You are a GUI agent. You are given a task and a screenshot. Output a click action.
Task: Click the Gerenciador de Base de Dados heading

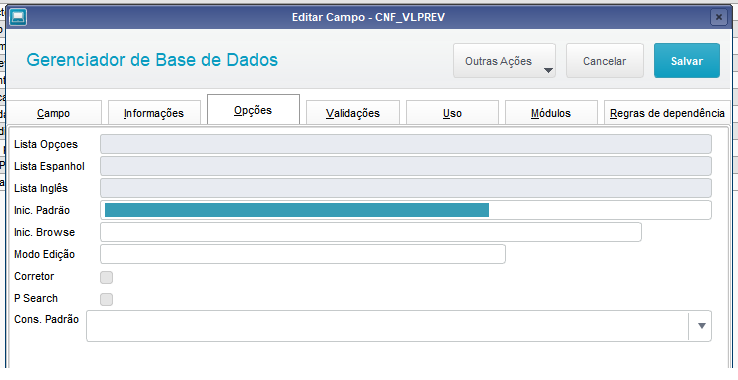pyautogui.click(x=152, y=60)
